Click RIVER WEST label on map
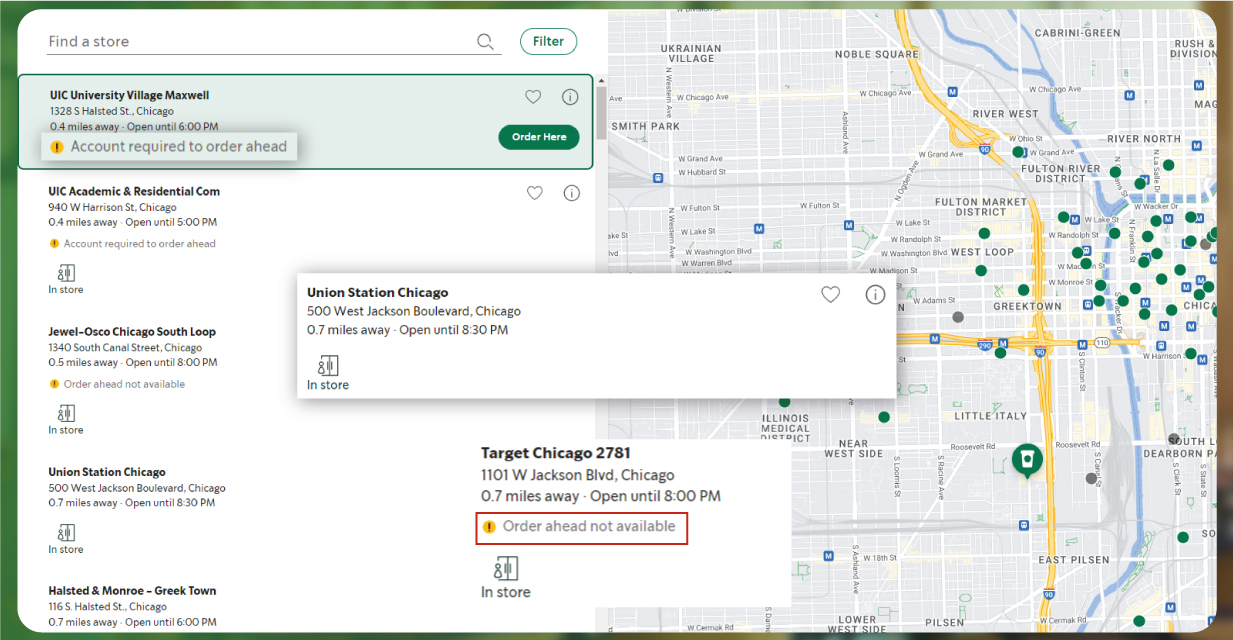Viewport: 1233px width, 640px height. click(x=1006, y=114)
